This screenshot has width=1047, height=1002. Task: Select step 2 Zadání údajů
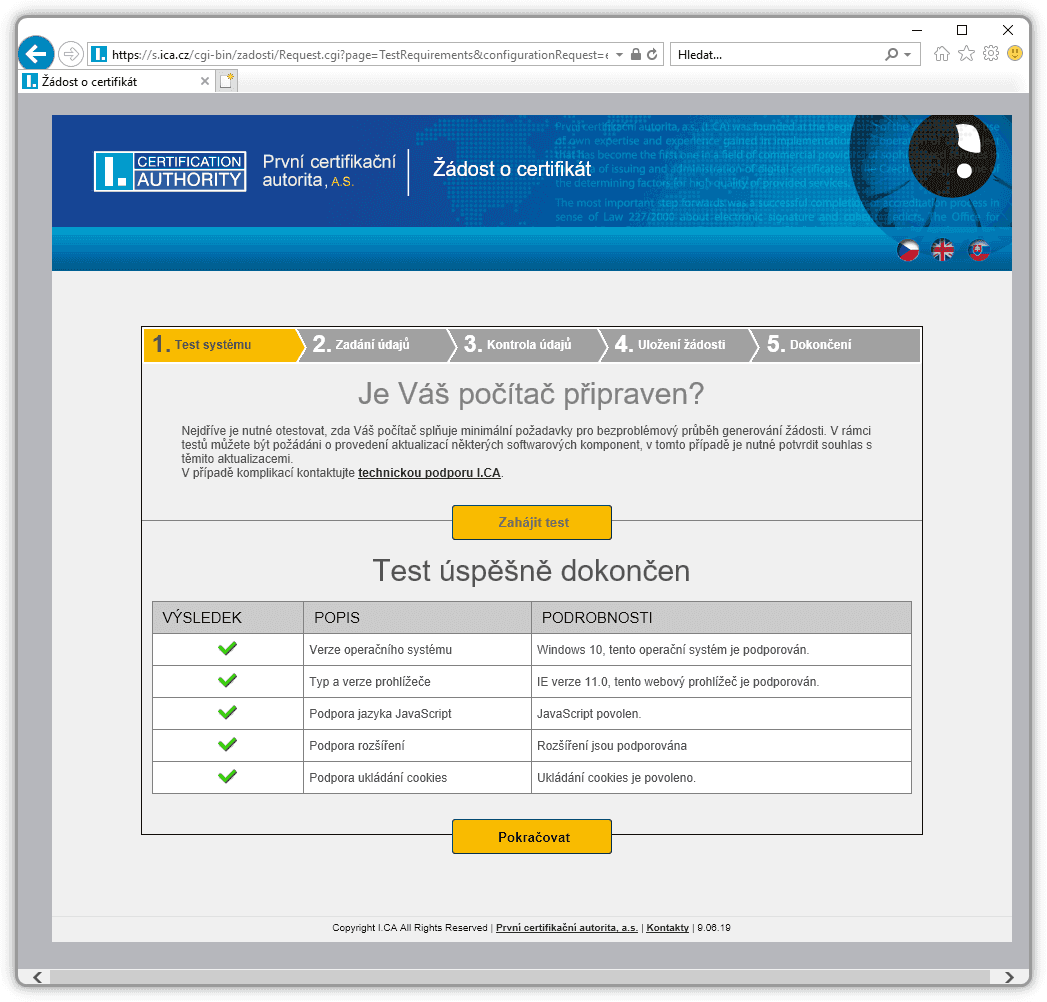[x=377, y=345]
